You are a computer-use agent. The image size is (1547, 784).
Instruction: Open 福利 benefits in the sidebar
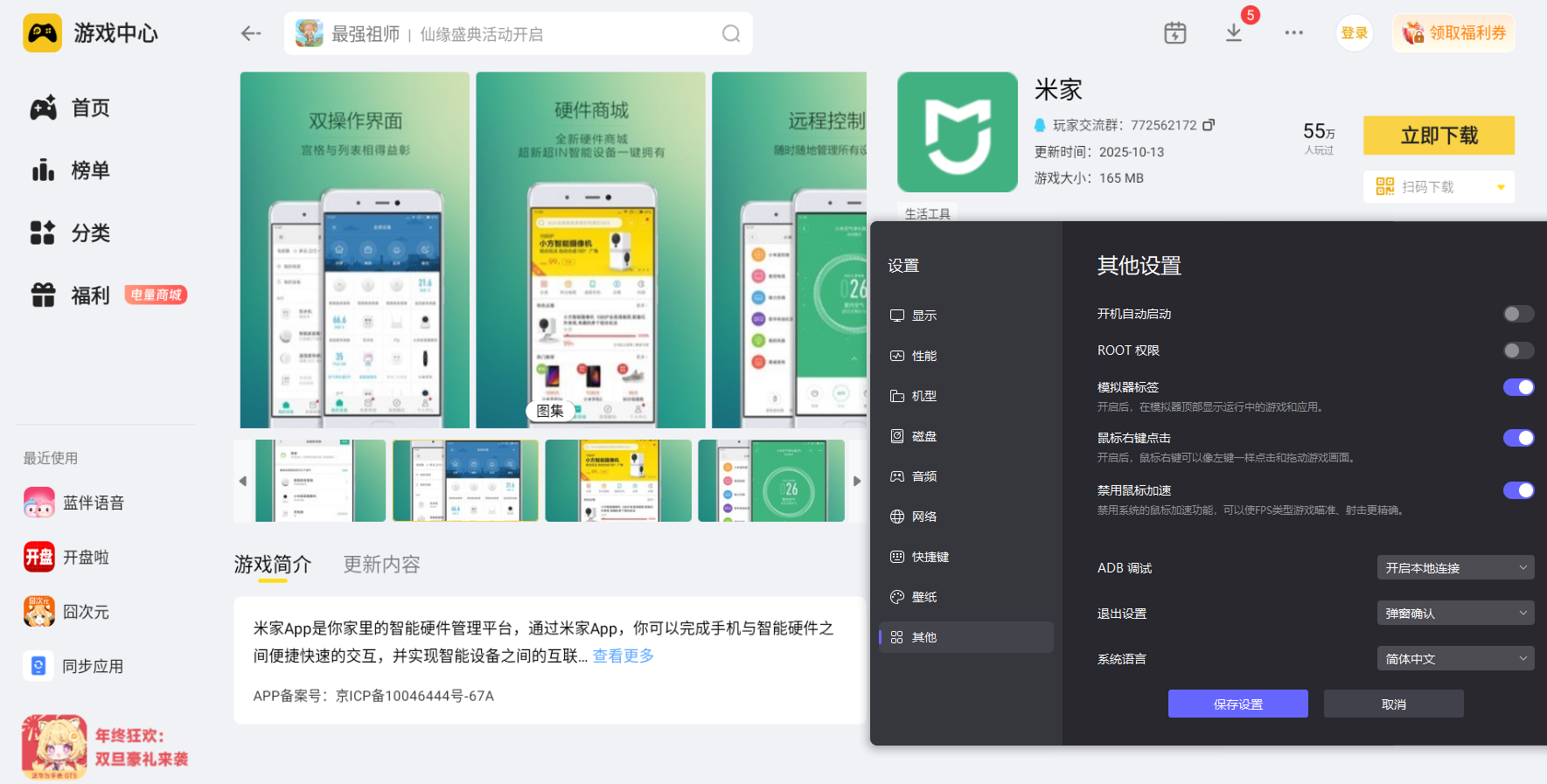[70, 295]
